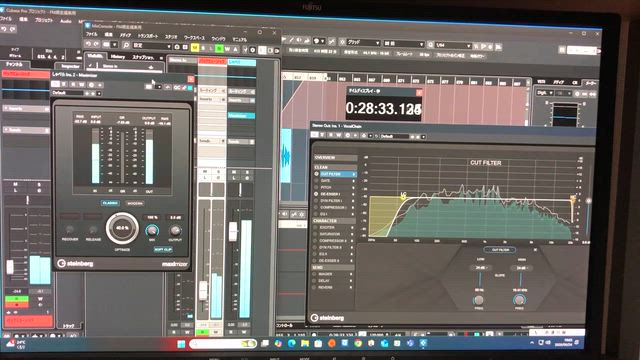Toggle the green R button under selected channel
Image resolution: width=640 pixels, height=360 pixels.
202,332
